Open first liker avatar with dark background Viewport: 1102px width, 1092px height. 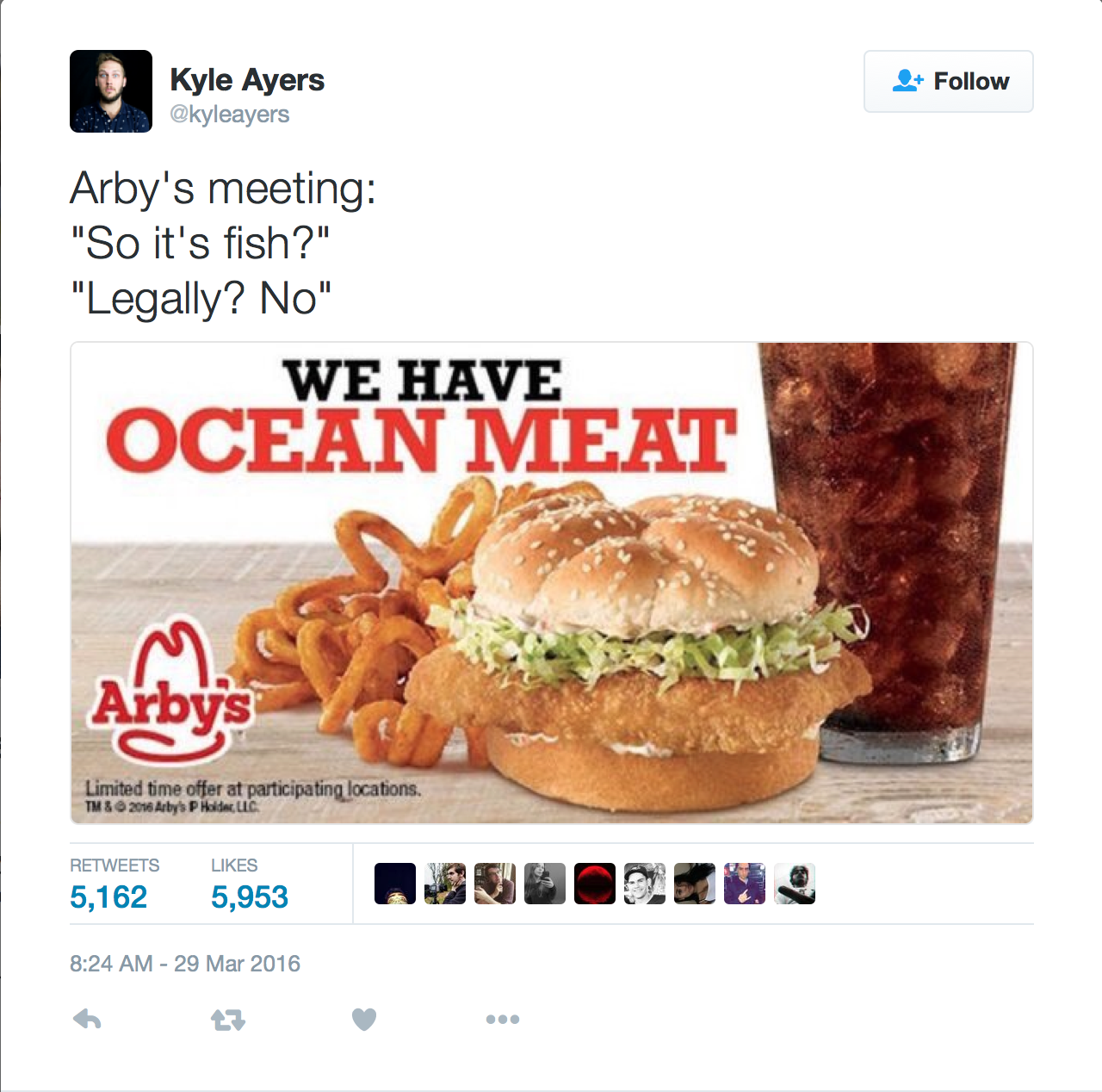[x=395, y=884]
